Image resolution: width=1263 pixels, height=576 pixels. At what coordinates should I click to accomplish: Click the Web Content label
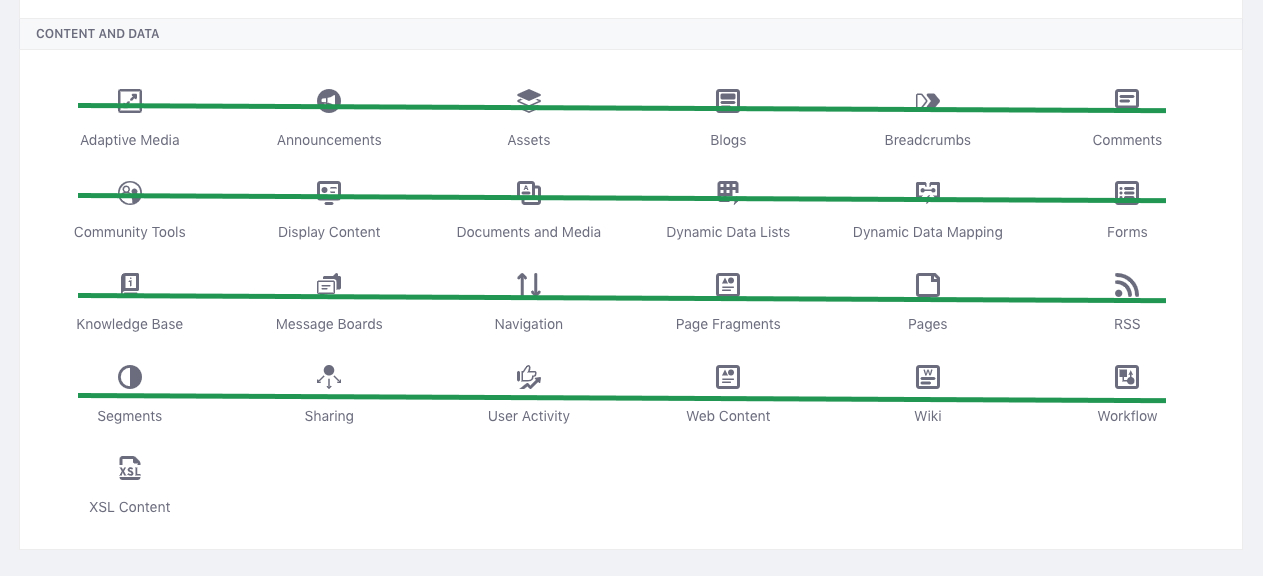728,416
